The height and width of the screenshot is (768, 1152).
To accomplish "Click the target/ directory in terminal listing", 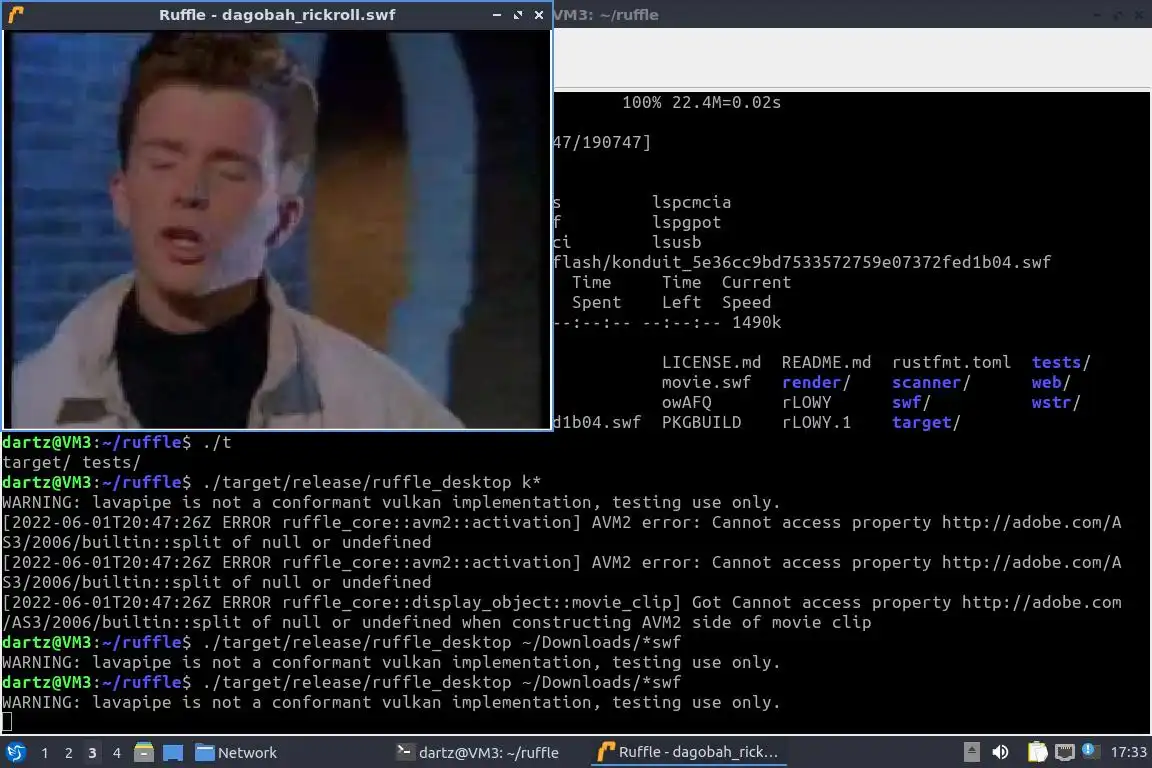I will pyautogui.click(x=926, y=423).
